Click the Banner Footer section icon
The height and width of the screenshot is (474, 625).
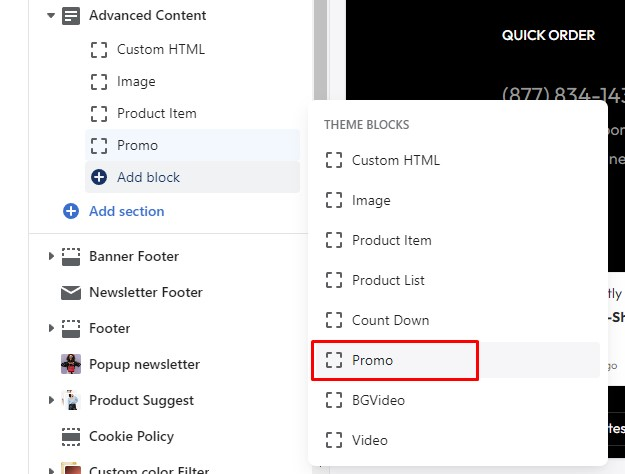tap(71, 257)
